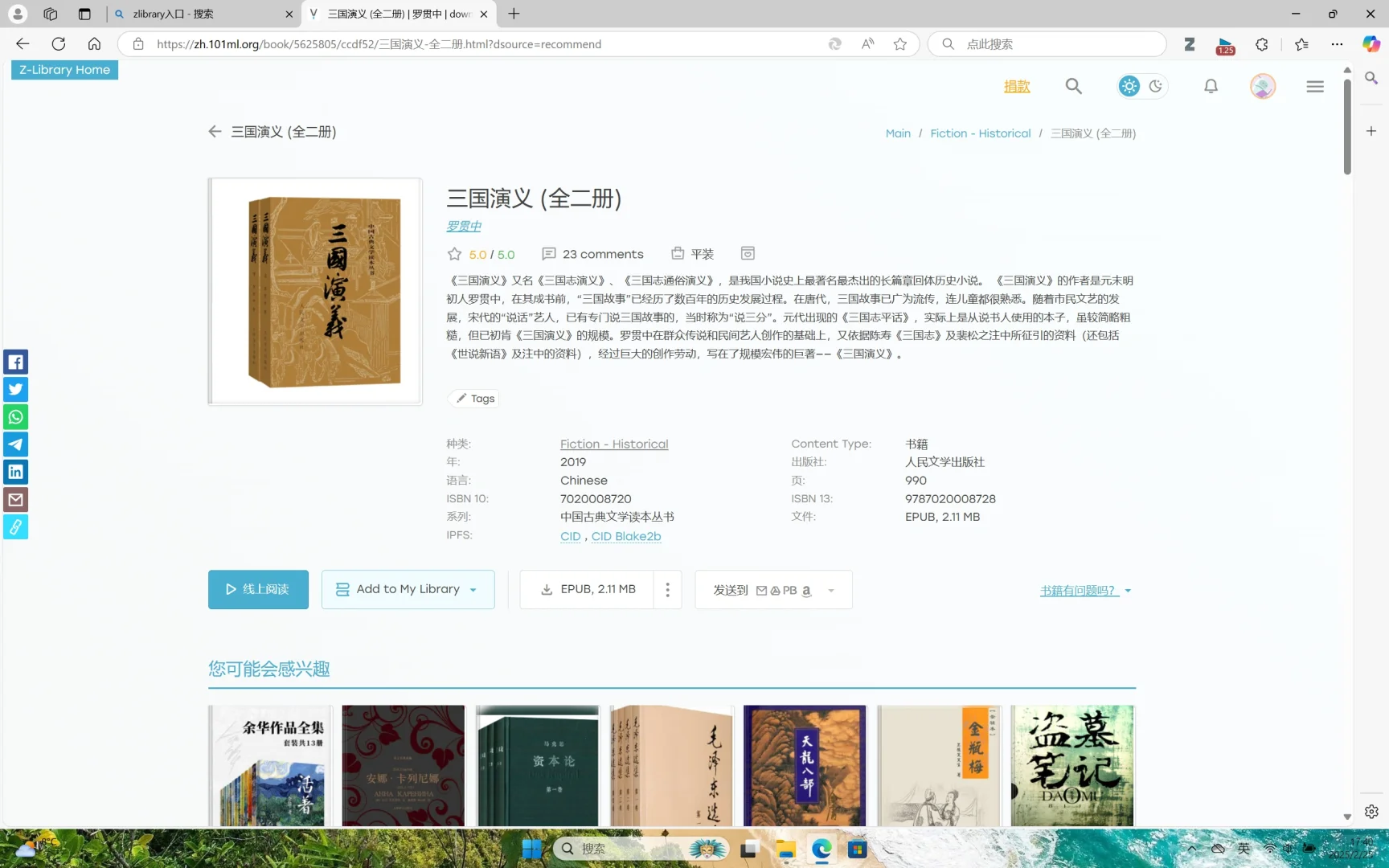Save the book with the bookmark icon
The width and height of the screenshot is (1389, 868).
(x=748, y=253)
